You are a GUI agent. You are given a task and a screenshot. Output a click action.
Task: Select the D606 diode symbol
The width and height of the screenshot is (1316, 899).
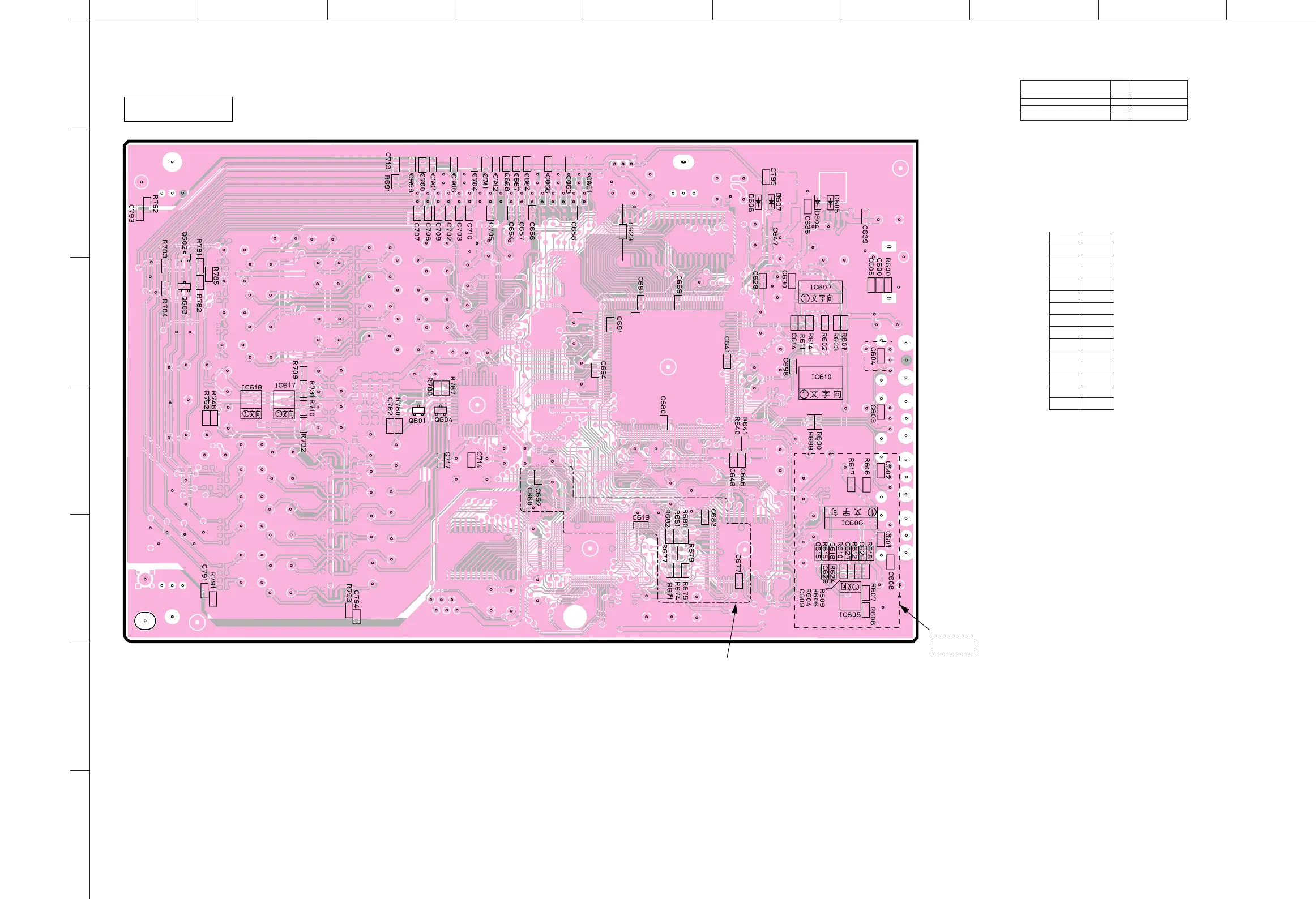[758, 202]
